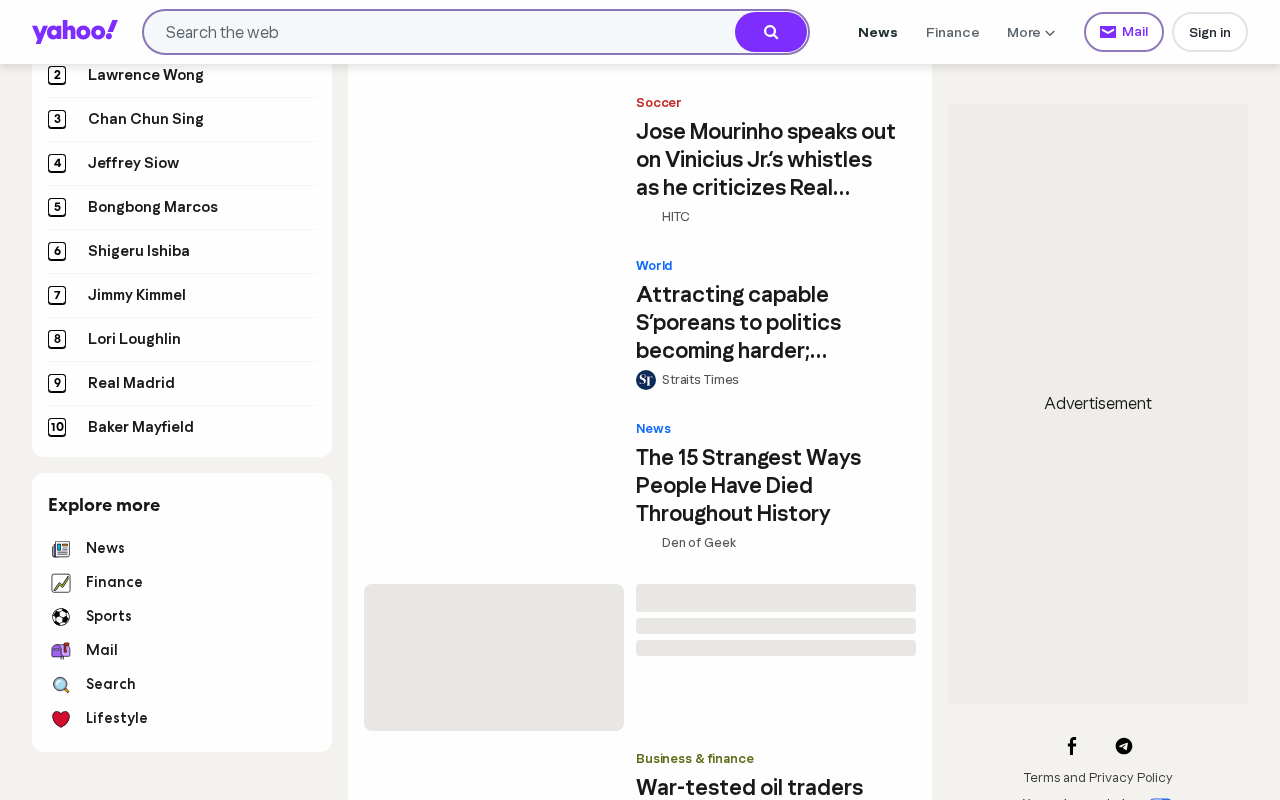Click the newspaper icon beside News
This screenshot has height=800, width=1280.
[61, 549]
